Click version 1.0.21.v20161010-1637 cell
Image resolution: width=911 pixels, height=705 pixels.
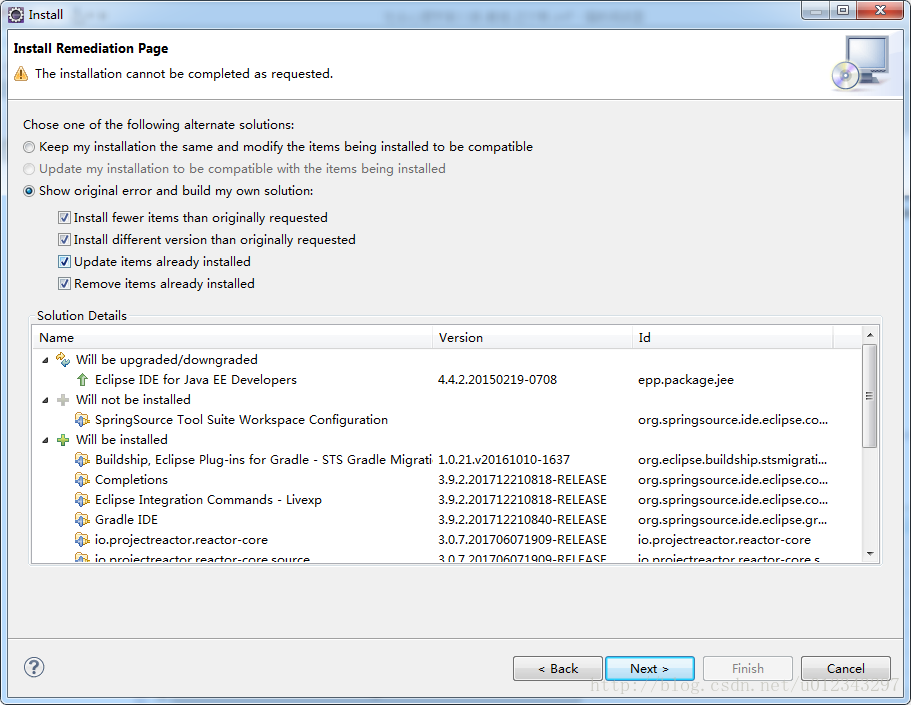coord(504,460)
